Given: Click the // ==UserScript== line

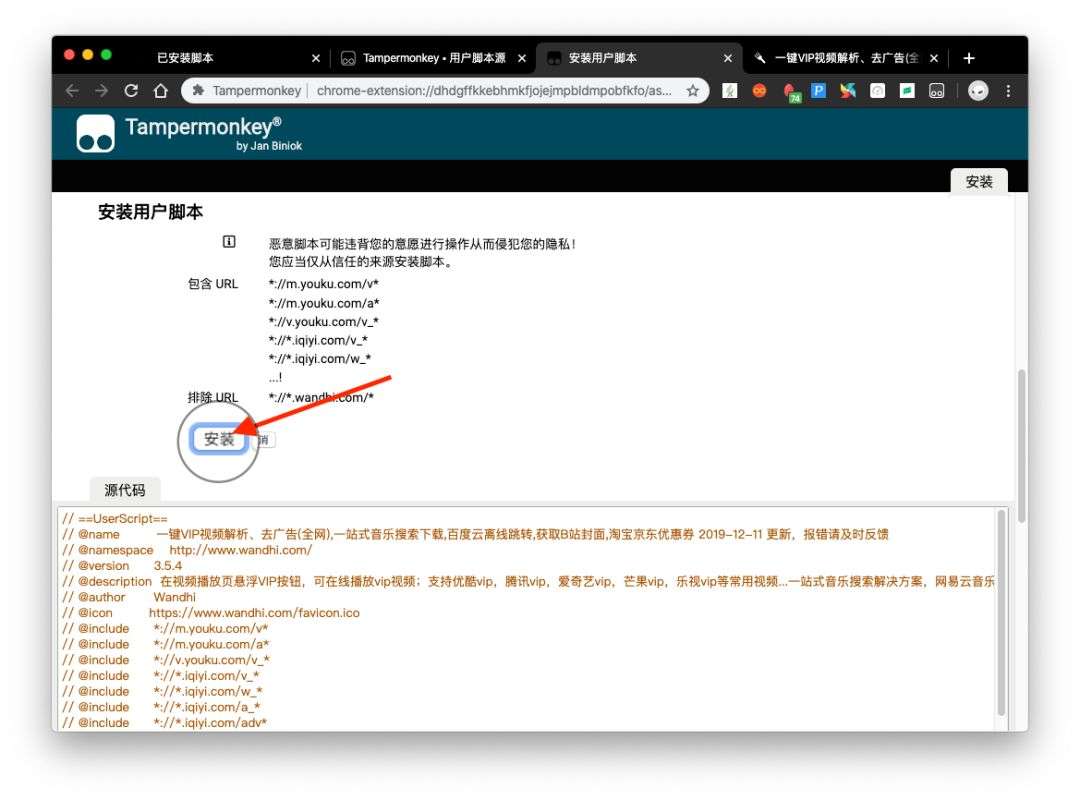Looking at the screenshot, I should [114, 519].
